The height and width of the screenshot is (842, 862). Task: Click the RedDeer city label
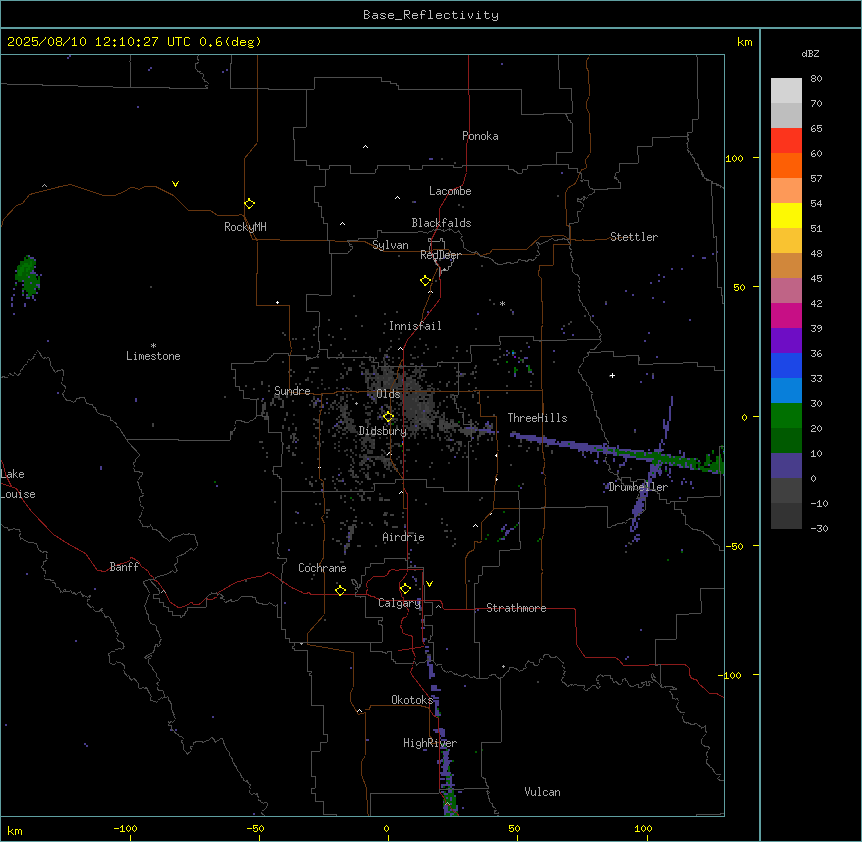coord(440,255)
